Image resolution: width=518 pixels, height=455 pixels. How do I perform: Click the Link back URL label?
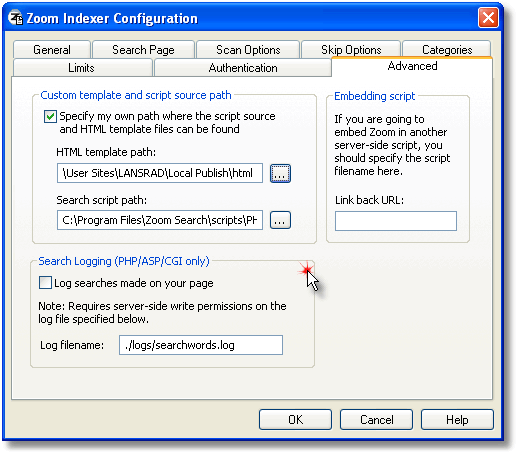coord(369,200)
